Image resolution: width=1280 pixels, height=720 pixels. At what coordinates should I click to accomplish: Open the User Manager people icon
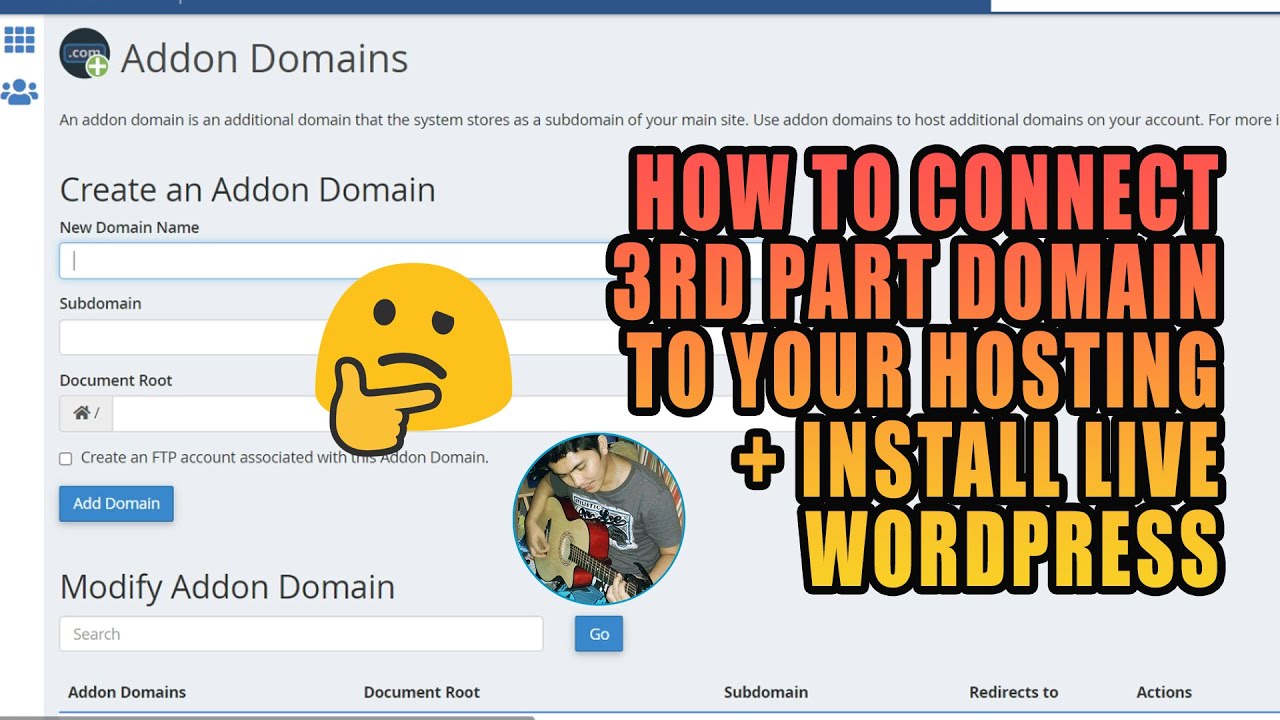point(19,93)
